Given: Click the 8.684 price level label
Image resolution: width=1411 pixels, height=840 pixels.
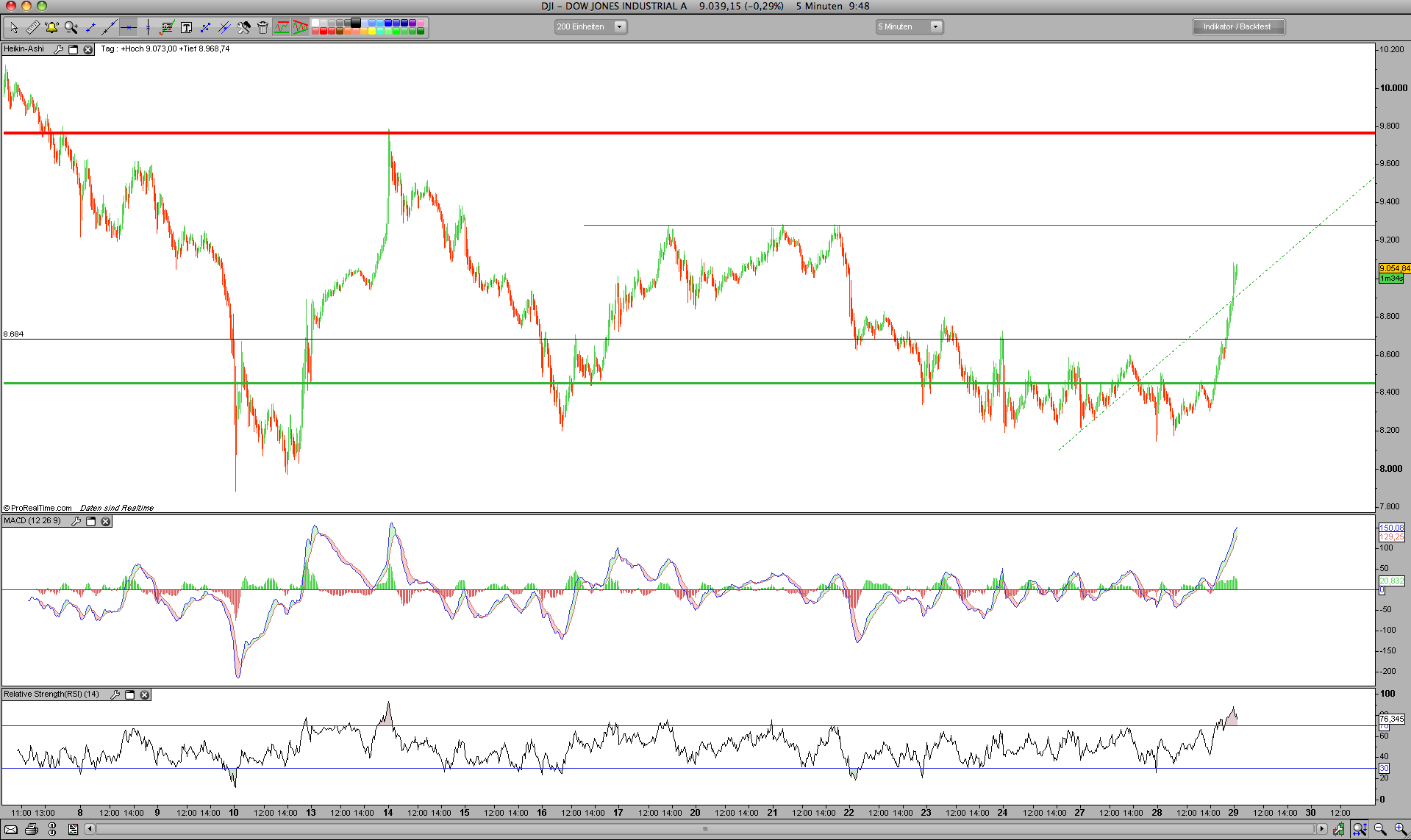Looking at the screenshot, I should [13, 334].
